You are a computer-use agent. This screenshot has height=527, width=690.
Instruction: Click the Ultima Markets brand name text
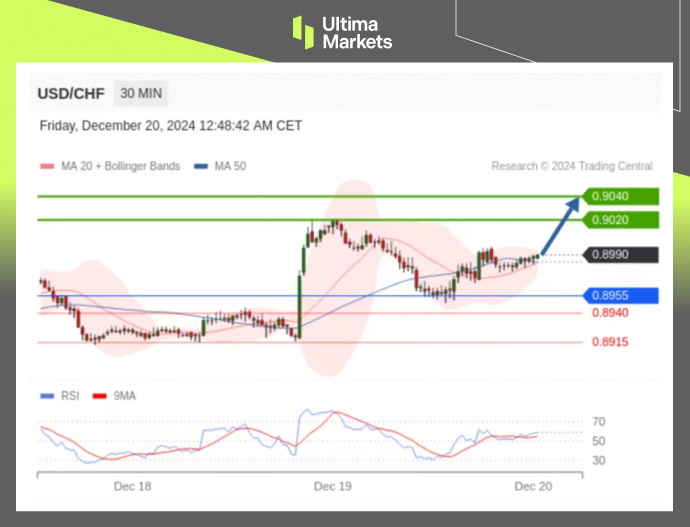pyautogui.click(x=356, y=32)
